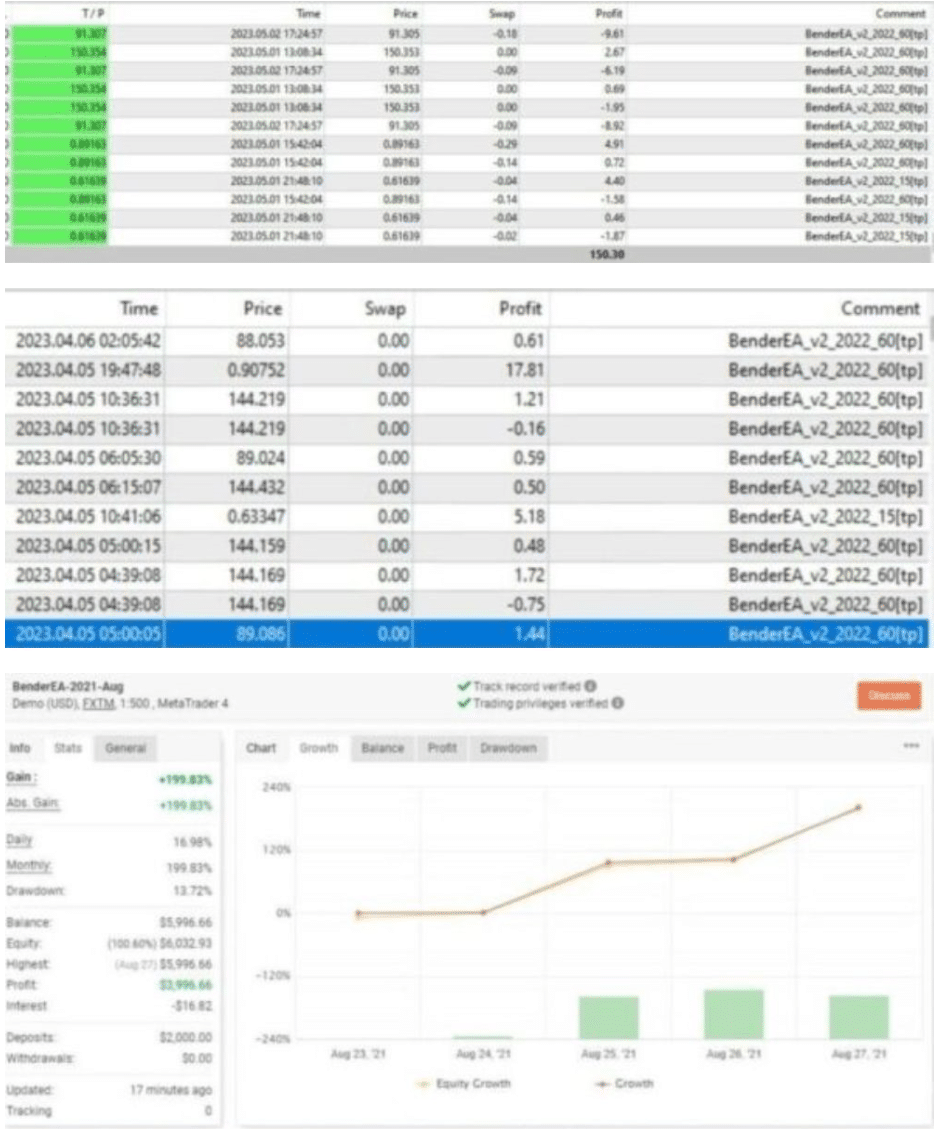Viewport: 934px width, 1129px height.
Task: Open the Drawdown chart tab
Action: coord(508,748)
